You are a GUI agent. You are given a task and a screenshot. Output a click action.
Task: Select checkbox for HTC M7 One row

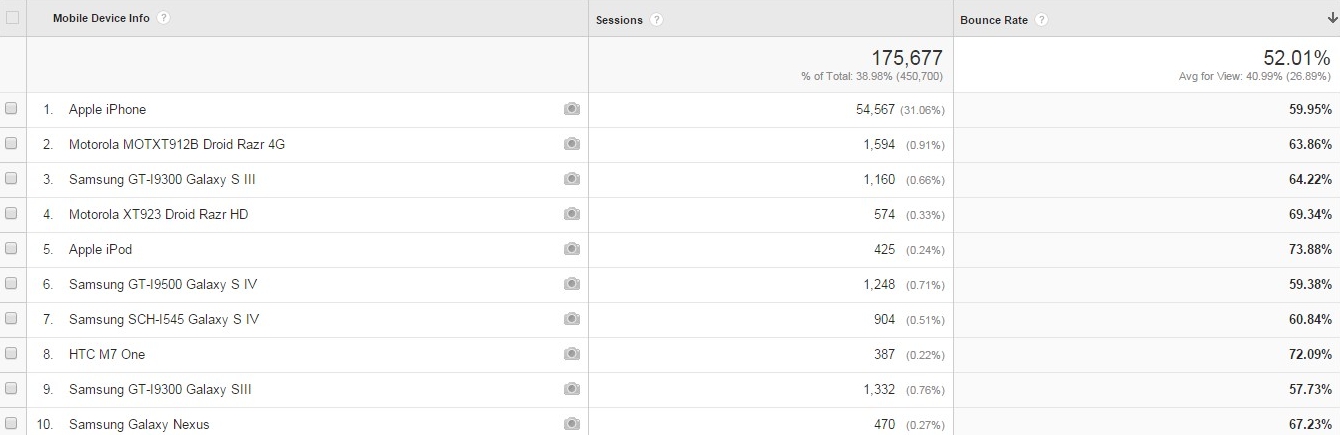coord(11,354)
